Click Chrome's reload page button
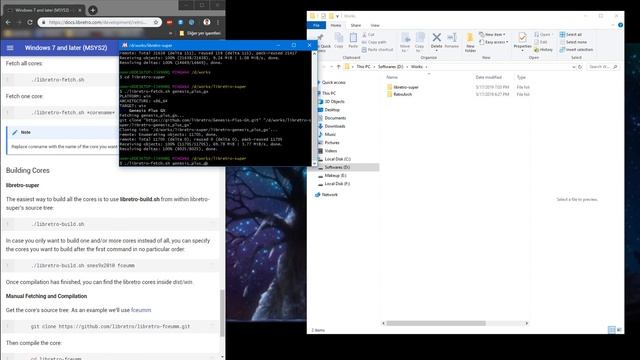This screenshot has width=640, height=360. click(x=29, y=22)
